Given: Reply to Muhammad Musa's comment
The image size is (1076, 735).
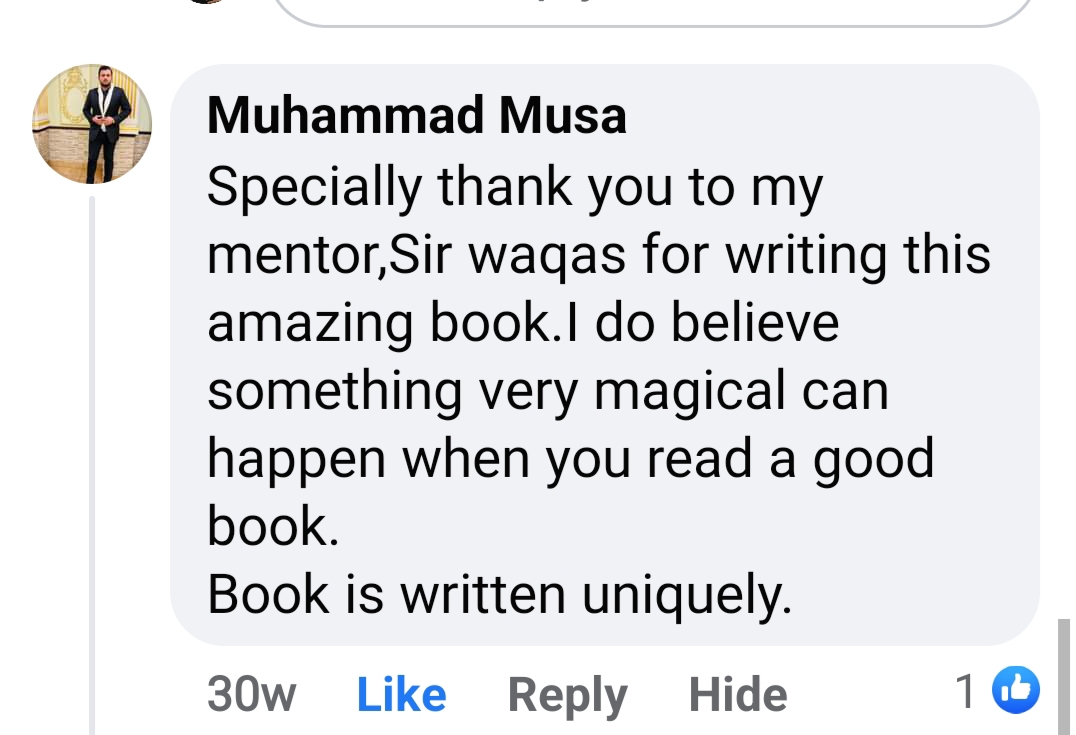Looking at the screenshot, I should (x=568, y=696).
